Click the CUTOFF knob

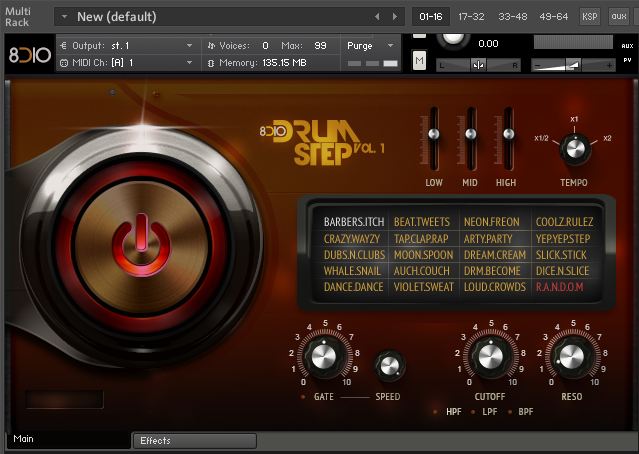[x=491, y=357]
